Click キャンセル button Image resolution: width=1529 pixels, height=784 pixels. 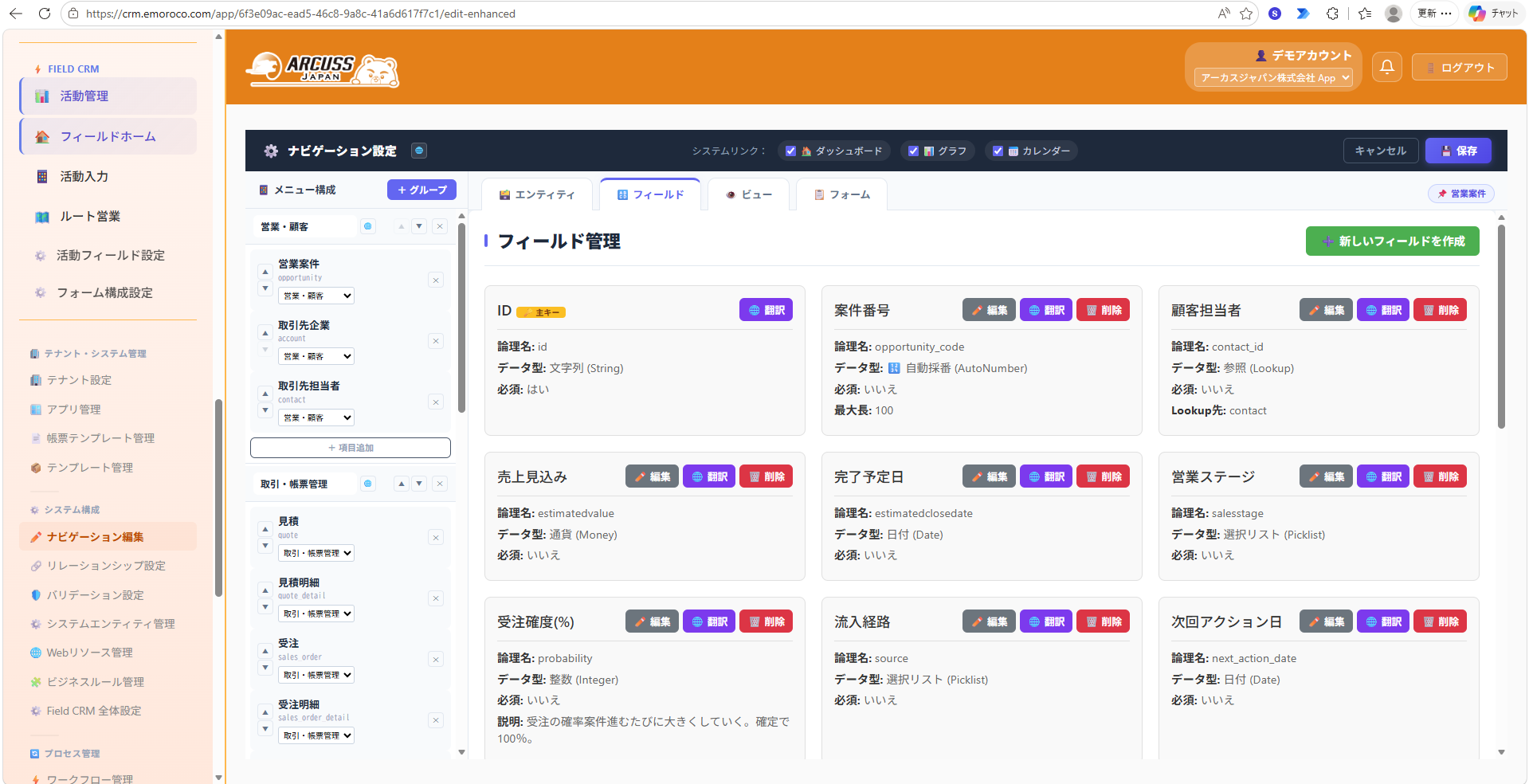pos(1381,151)
